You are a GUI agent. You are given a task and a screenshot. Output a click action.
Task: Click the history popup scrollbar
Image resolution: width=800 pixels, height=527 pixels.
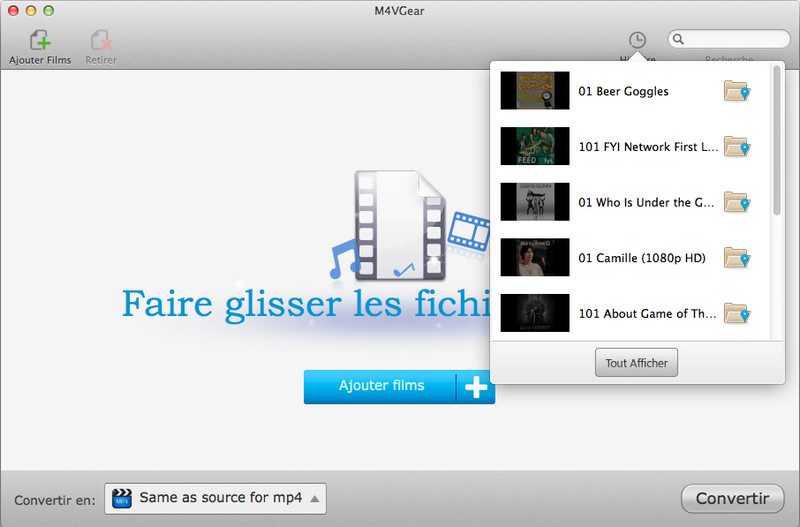[777, 141]
